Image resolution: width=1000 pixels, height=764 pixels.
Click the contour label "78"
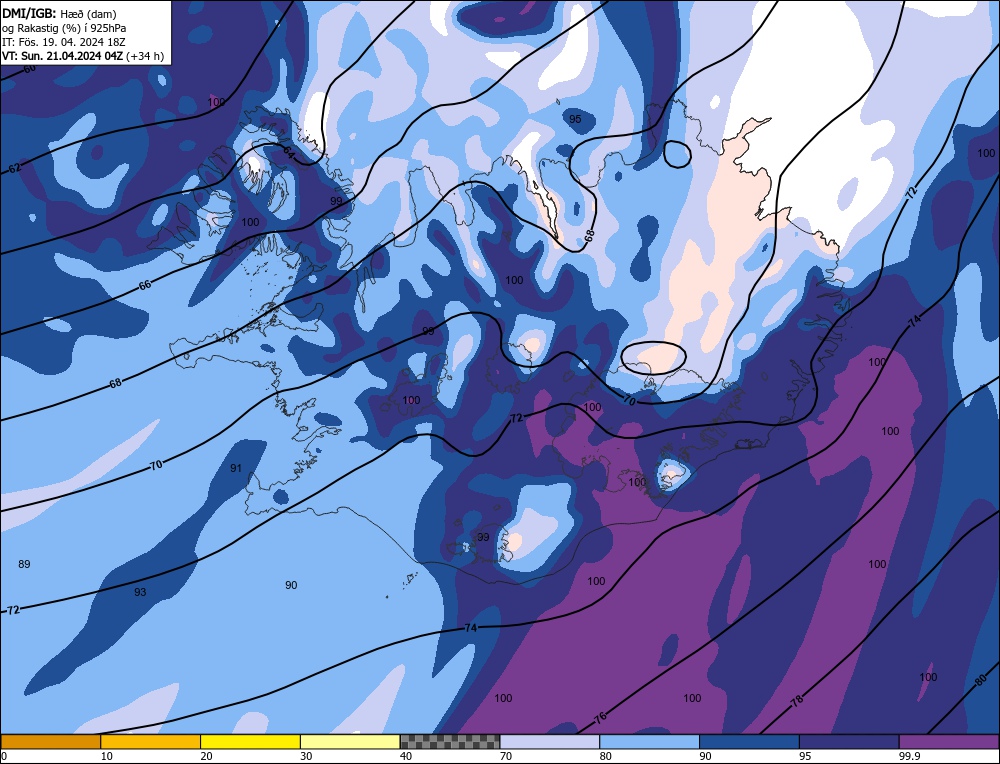tap(797, 701)
